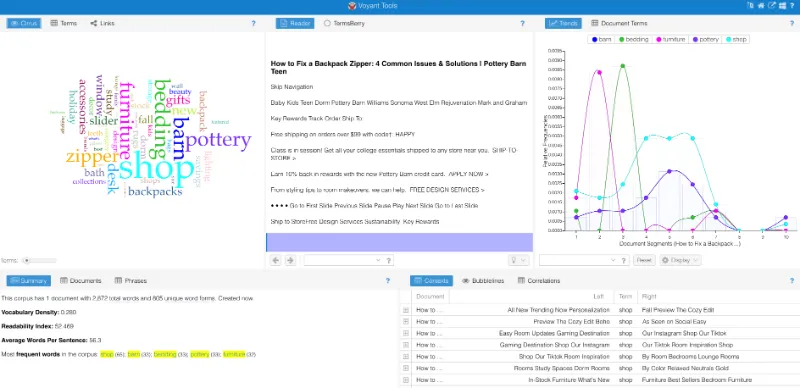This screenshot has height=388, width=800.
Task: Switch to the Bubblelines tab
Action: [x=483, y=280]
